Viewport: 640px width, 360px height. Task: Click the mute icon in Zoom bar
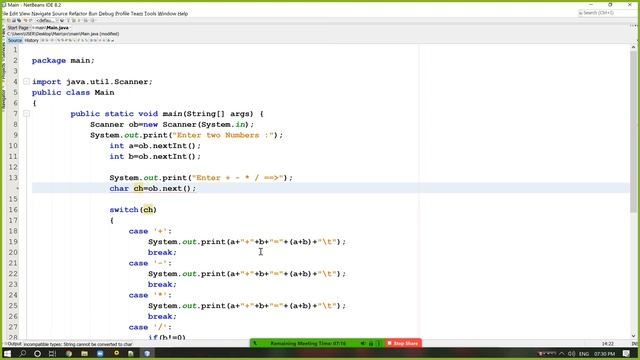(x=362, y=344)
